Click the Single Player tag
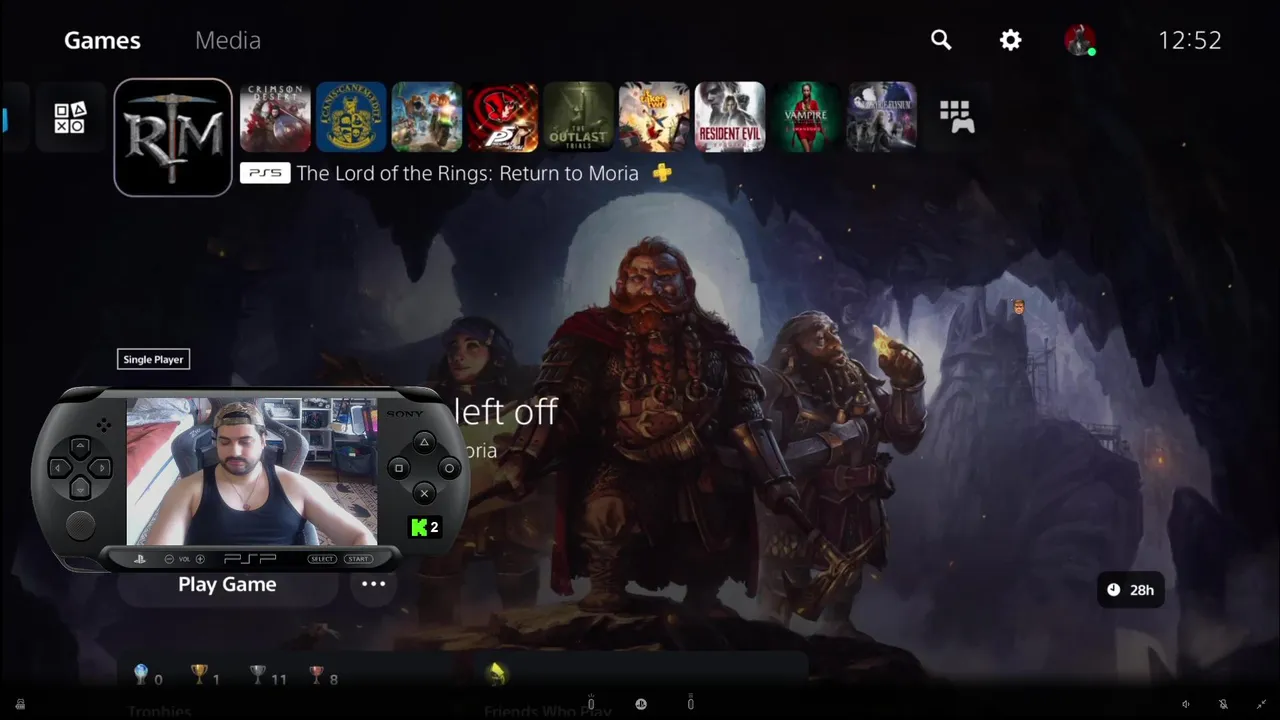1280x720 pixels. click(153, 359)
